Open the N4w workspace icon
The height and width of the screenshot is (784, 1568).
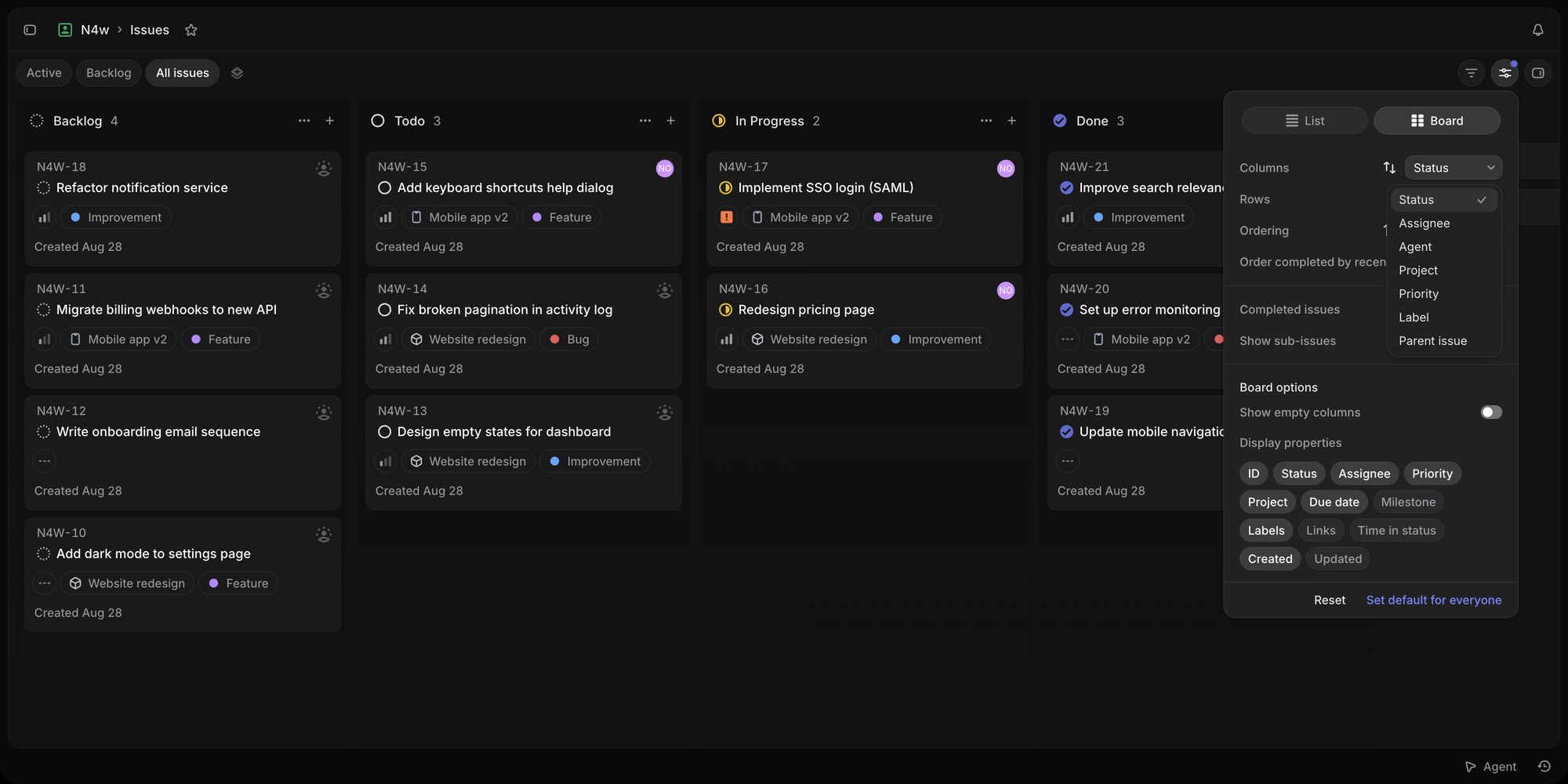65,30
